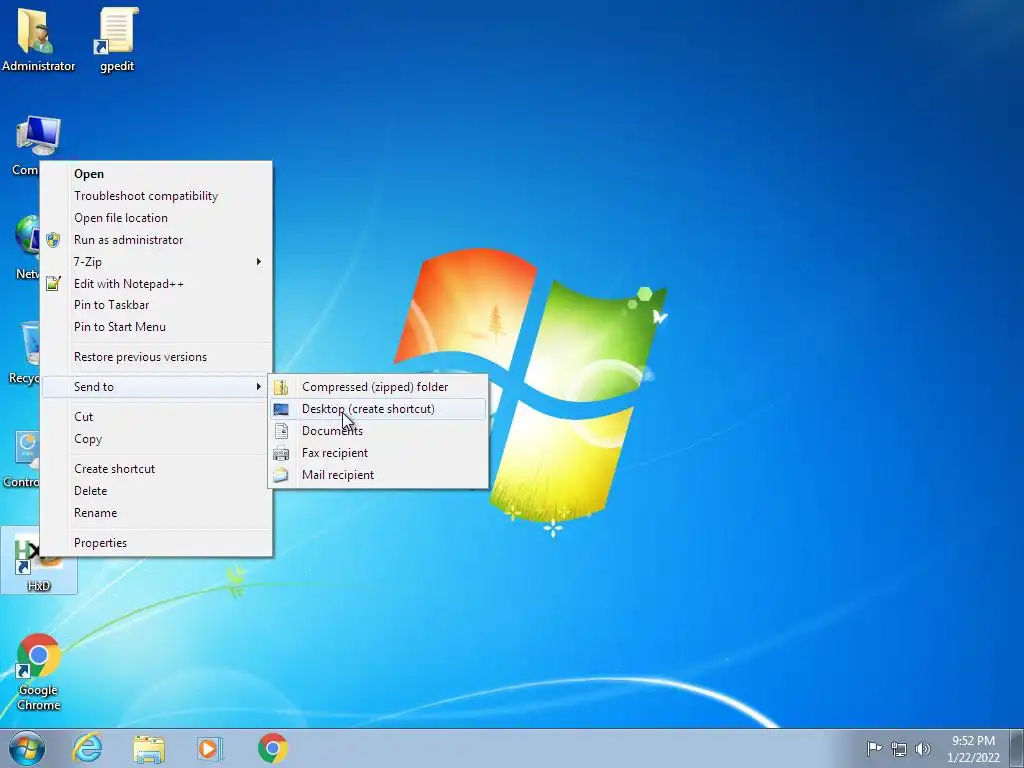
Task: Open the volume speaker tray icon
Action: (923, 748)
